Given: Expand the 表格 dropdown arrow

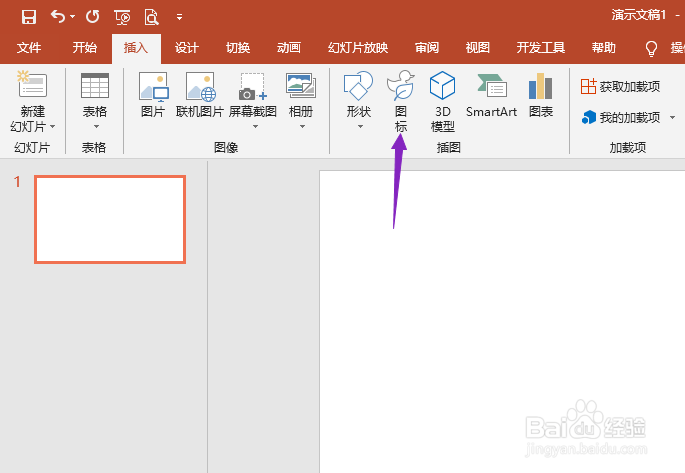Looking at the screenshot, I should (x=96, y=127).
